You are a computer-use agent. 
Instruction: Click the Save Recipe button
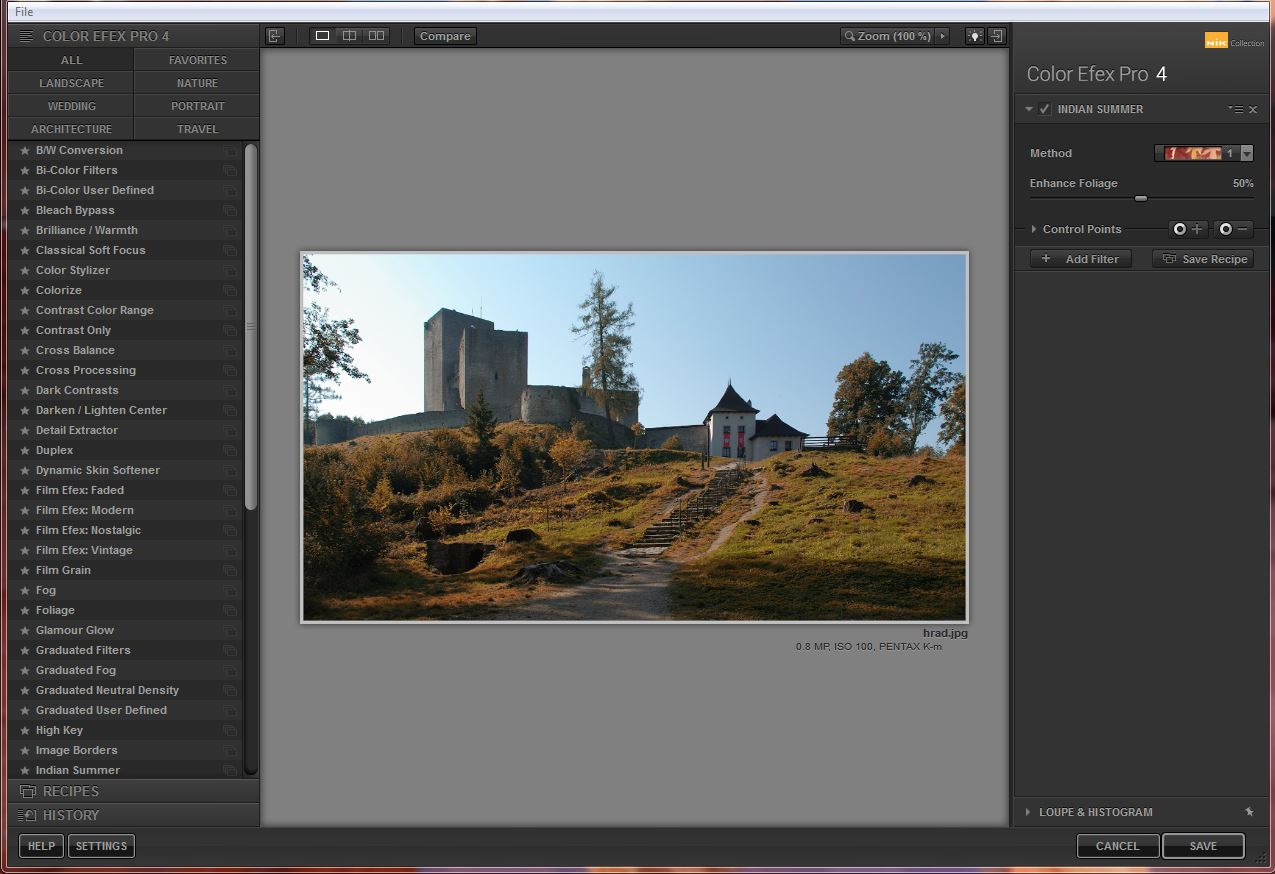tap(1203, 259)
